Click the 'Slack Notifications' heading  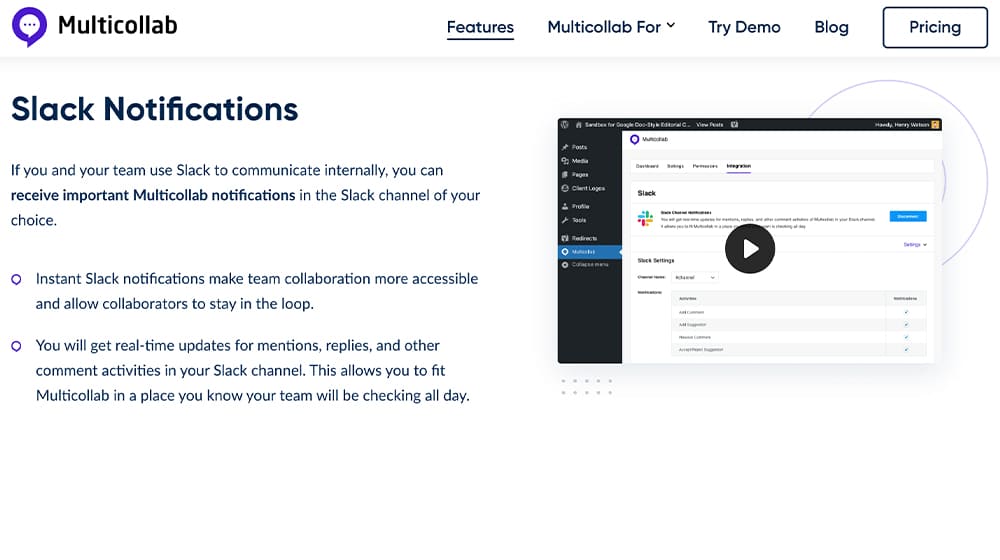pyautogui.click(x=154, y=109)
